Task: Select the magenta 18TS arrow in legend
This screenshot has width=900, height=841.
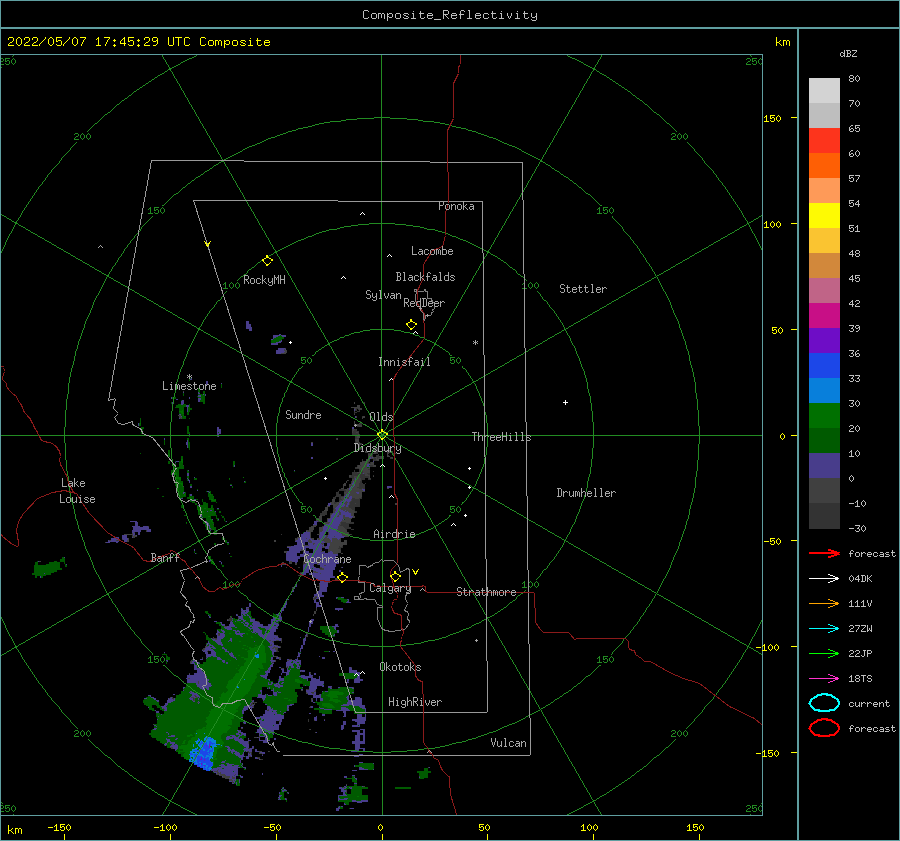Action: coord(824,679)
